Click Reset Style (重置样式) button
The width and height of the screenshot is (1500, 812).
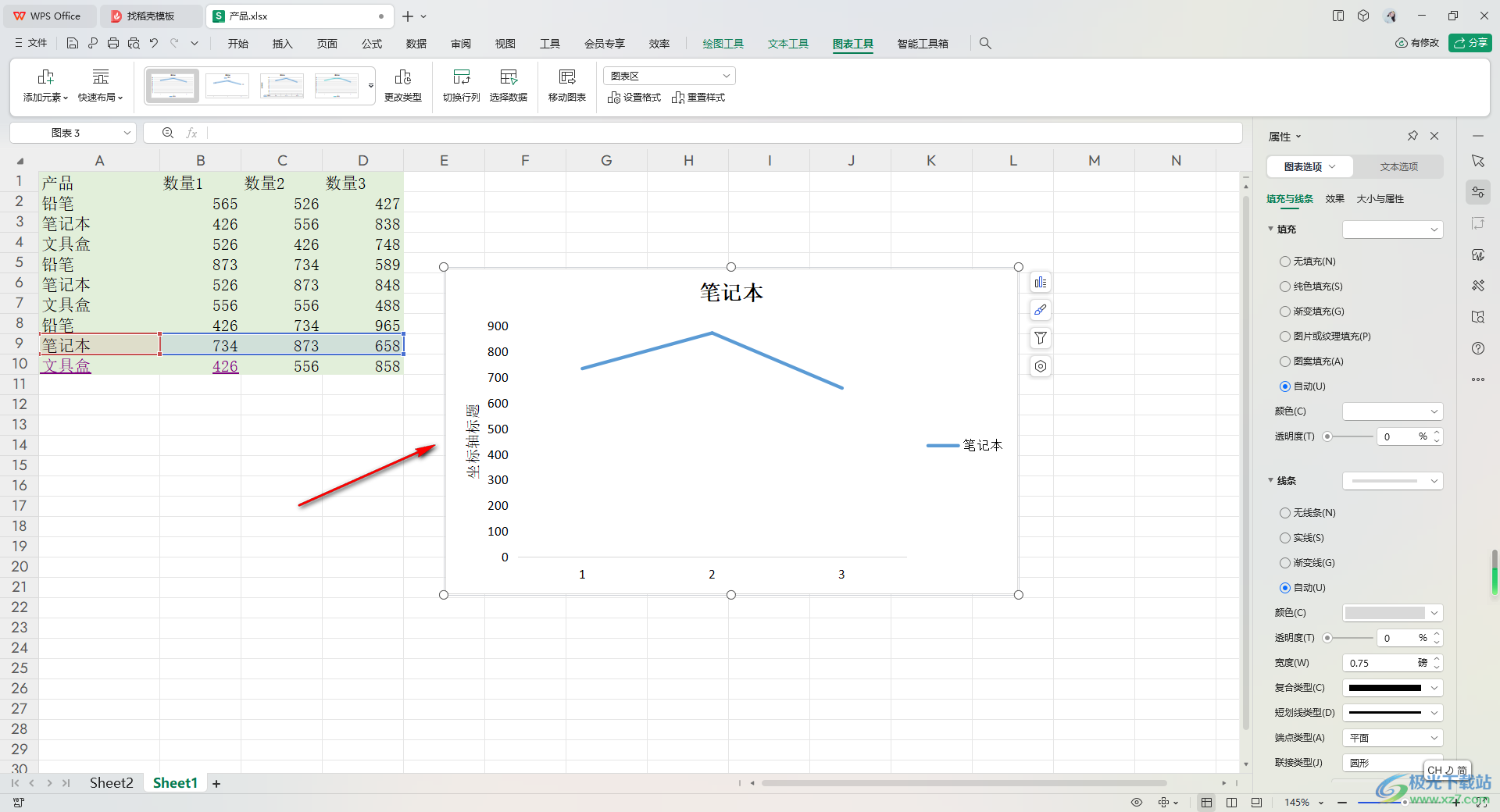[698, 98]
